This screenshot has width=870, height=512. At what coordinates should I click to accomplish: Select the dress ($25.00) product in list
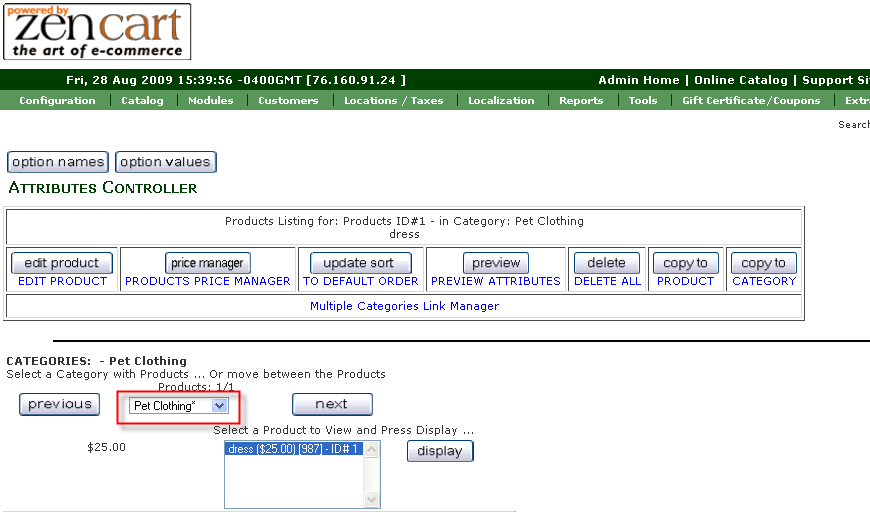pos(294,450)
